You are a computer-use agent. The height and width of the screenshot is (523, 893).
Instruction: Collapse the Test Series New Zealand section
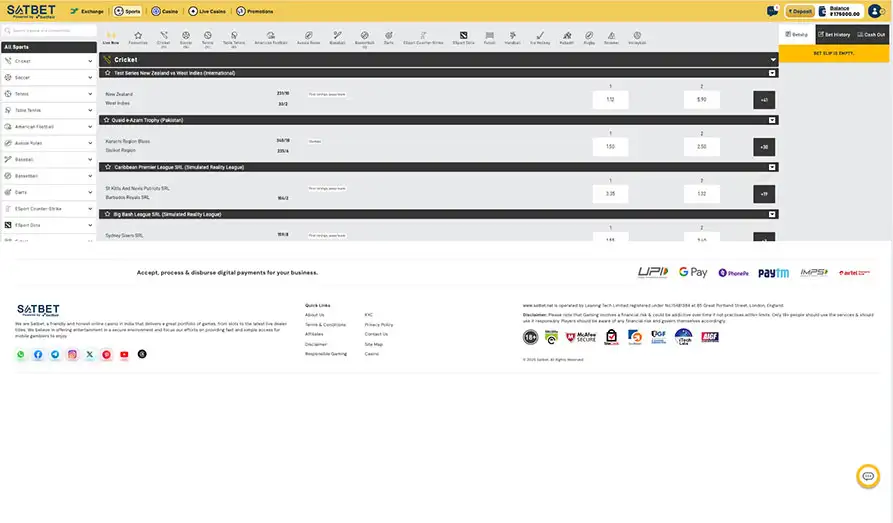pyautogui.click(x=772, y=73)
